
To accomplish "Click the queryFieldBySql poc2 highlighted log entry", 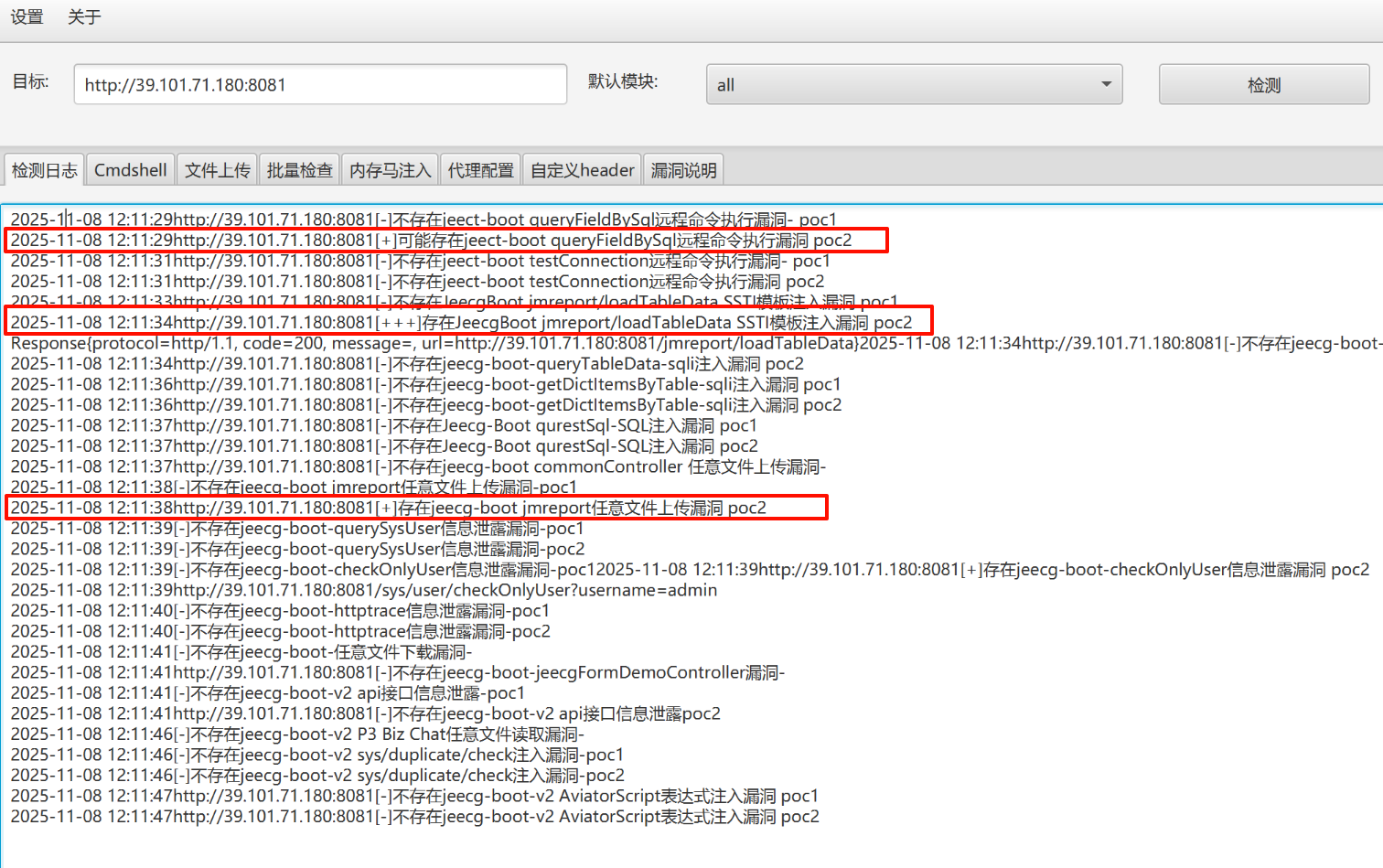I will click(439, 240).
